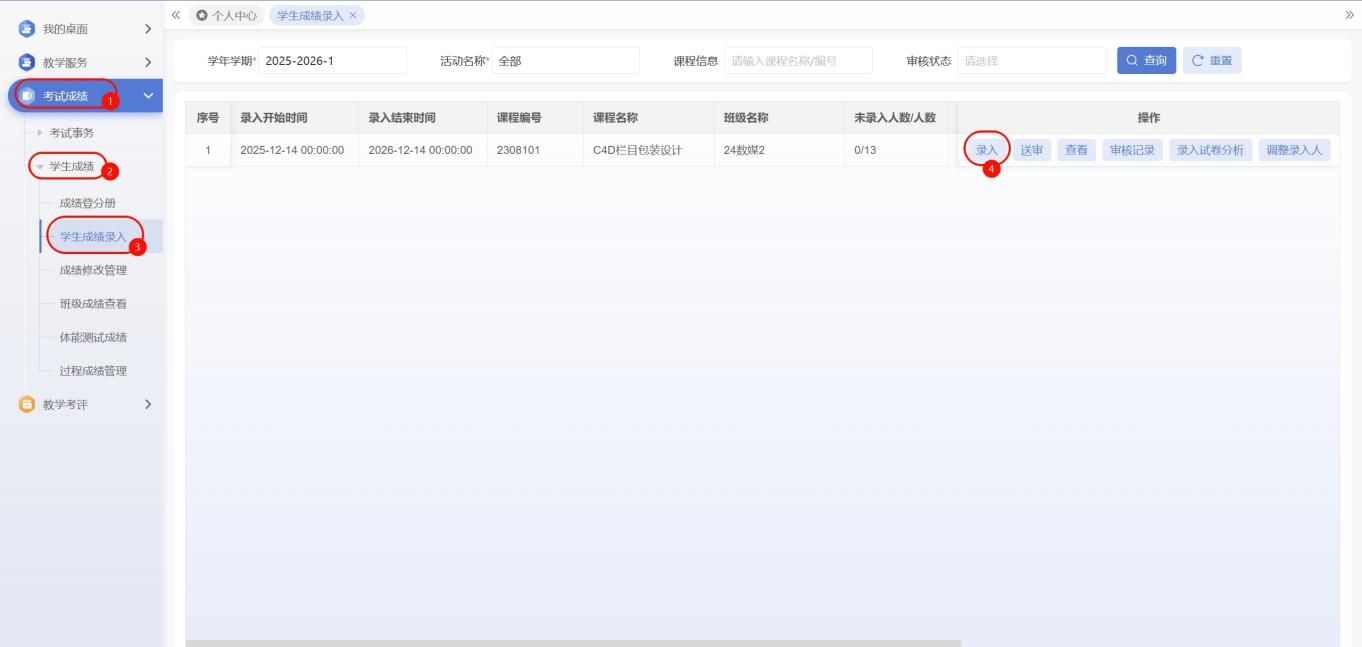Click the 教学服务 sidebar icon
Screen dimensions: 1362x647
pos(26,62)
